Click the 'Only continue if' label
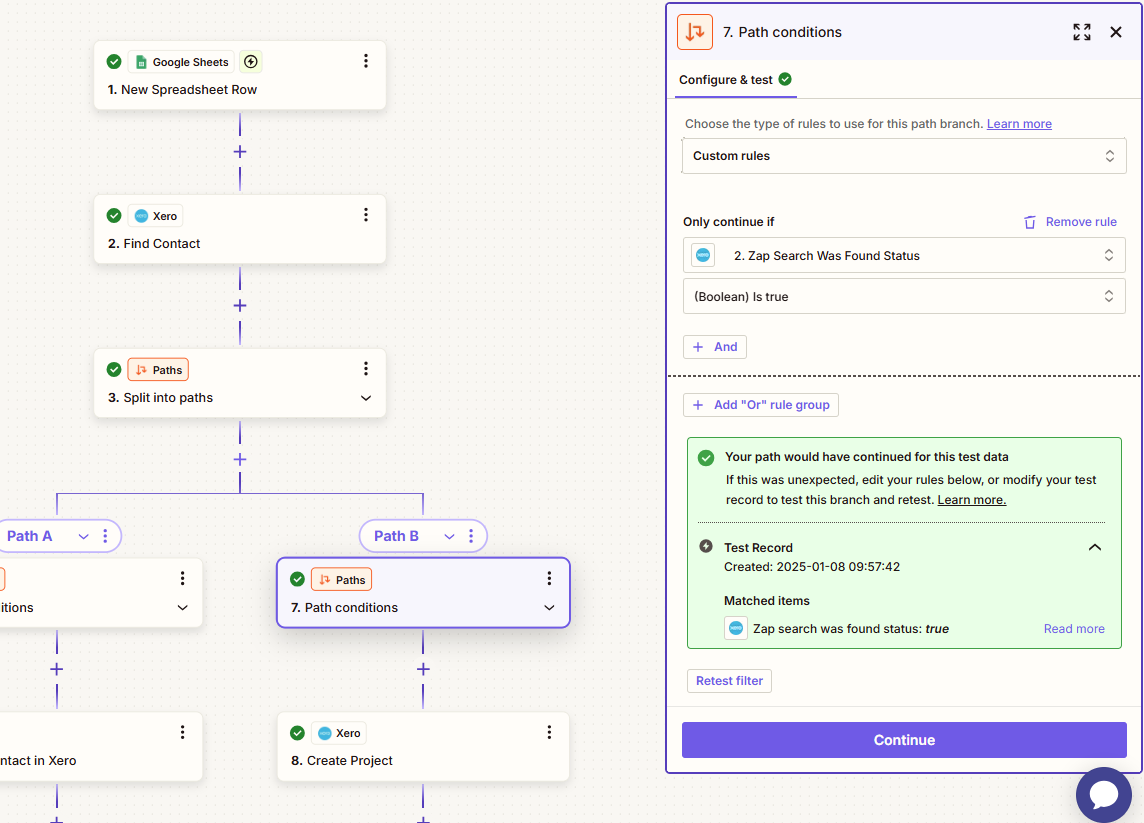Image resolution: width=1144 pixels, height=823 pixels. click(728, 222)
